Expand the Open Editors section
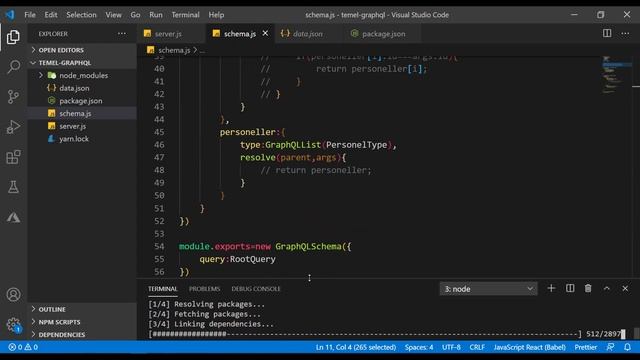The image size is (640, 360). pyautogui.click(x=82, y=50)
